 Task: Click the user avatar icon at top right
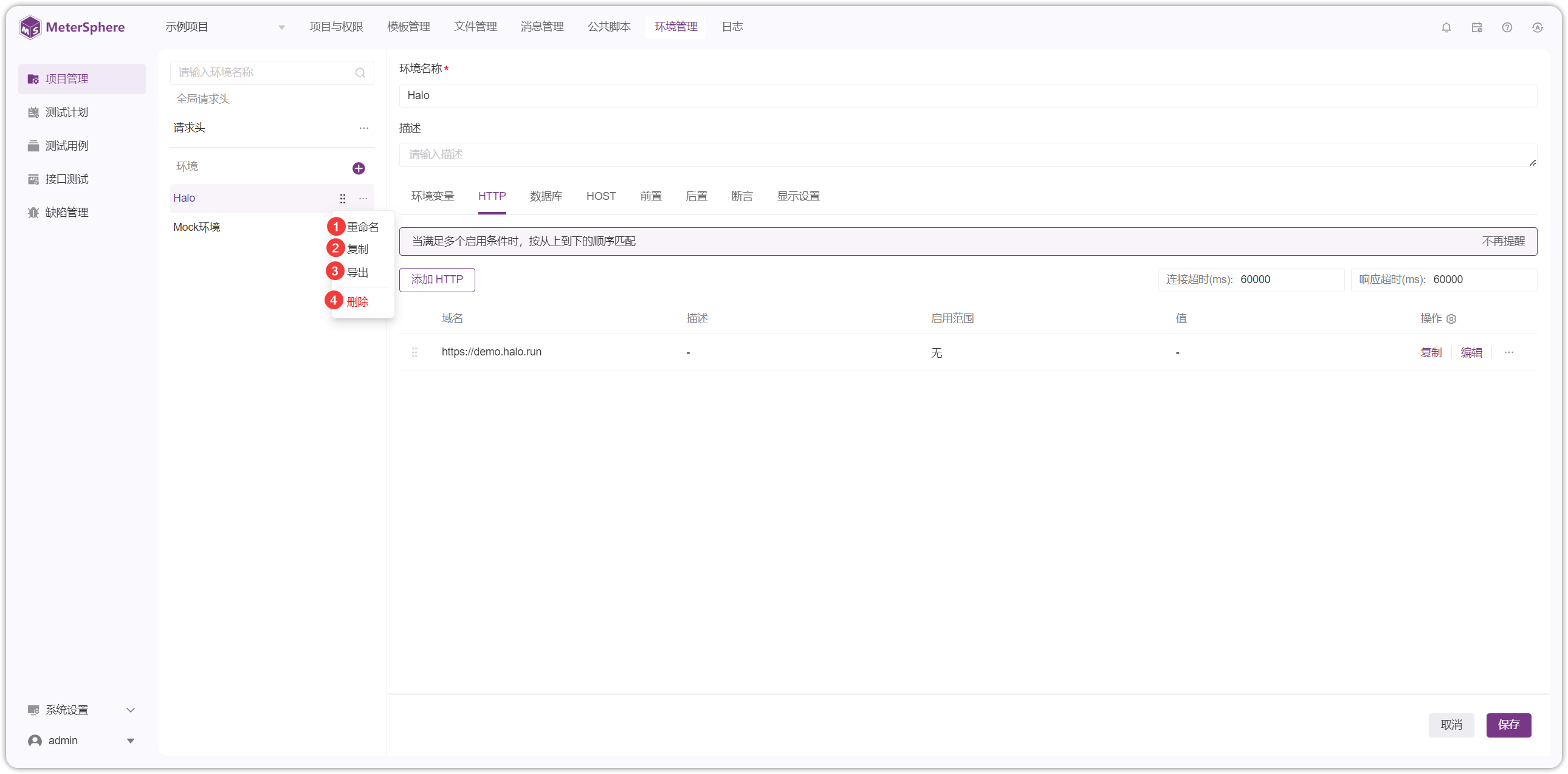tap(1538, 27)
